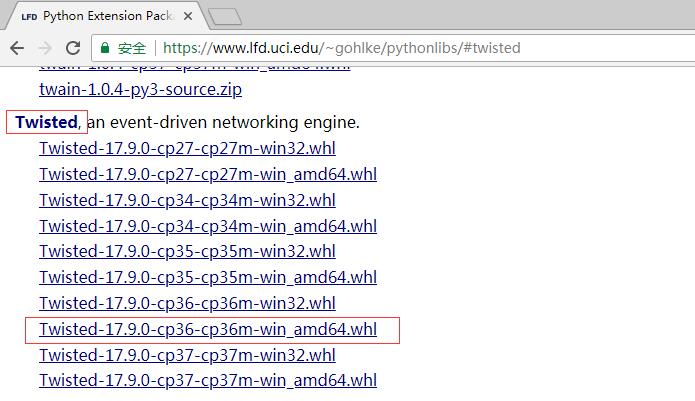Screen dimensions: 695x401
Task: Download twain-1.0.4-py3-source.zip
Action: (141, 90)
